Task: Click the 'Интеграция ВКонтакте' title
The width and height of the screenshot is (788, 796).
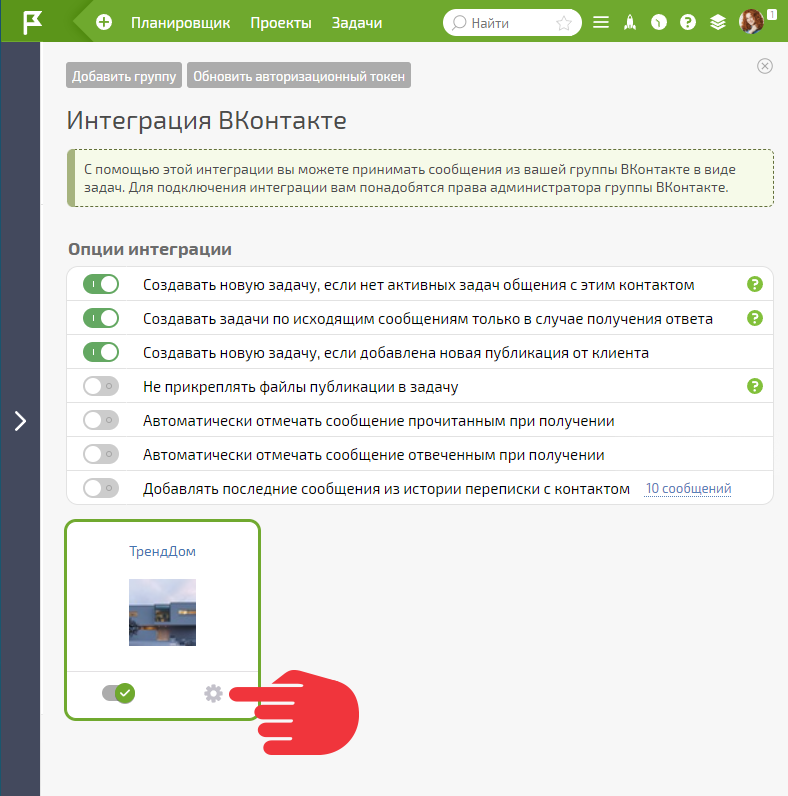Action: coord(206,121)
